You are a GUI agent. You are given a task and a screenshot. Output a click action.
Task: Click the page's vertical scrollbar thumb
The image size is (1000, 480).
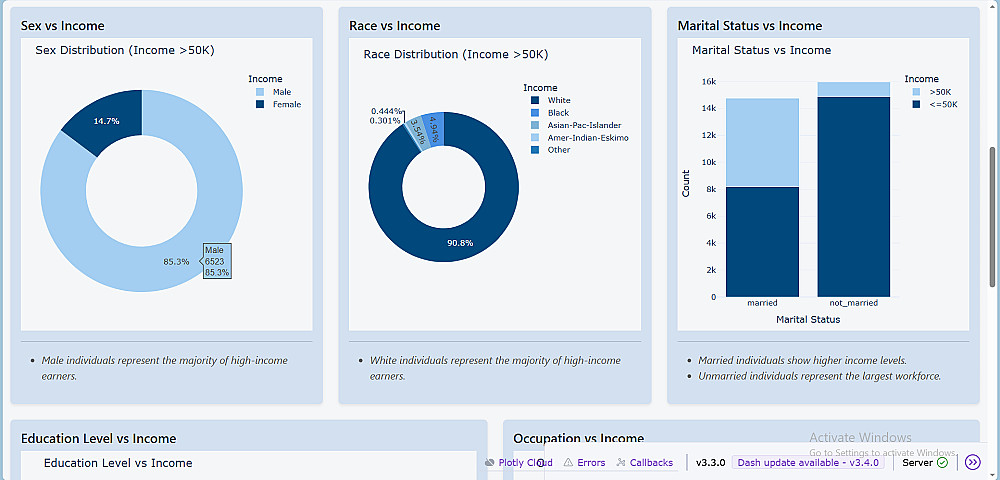pyautogui.click(x=992, y=217)
